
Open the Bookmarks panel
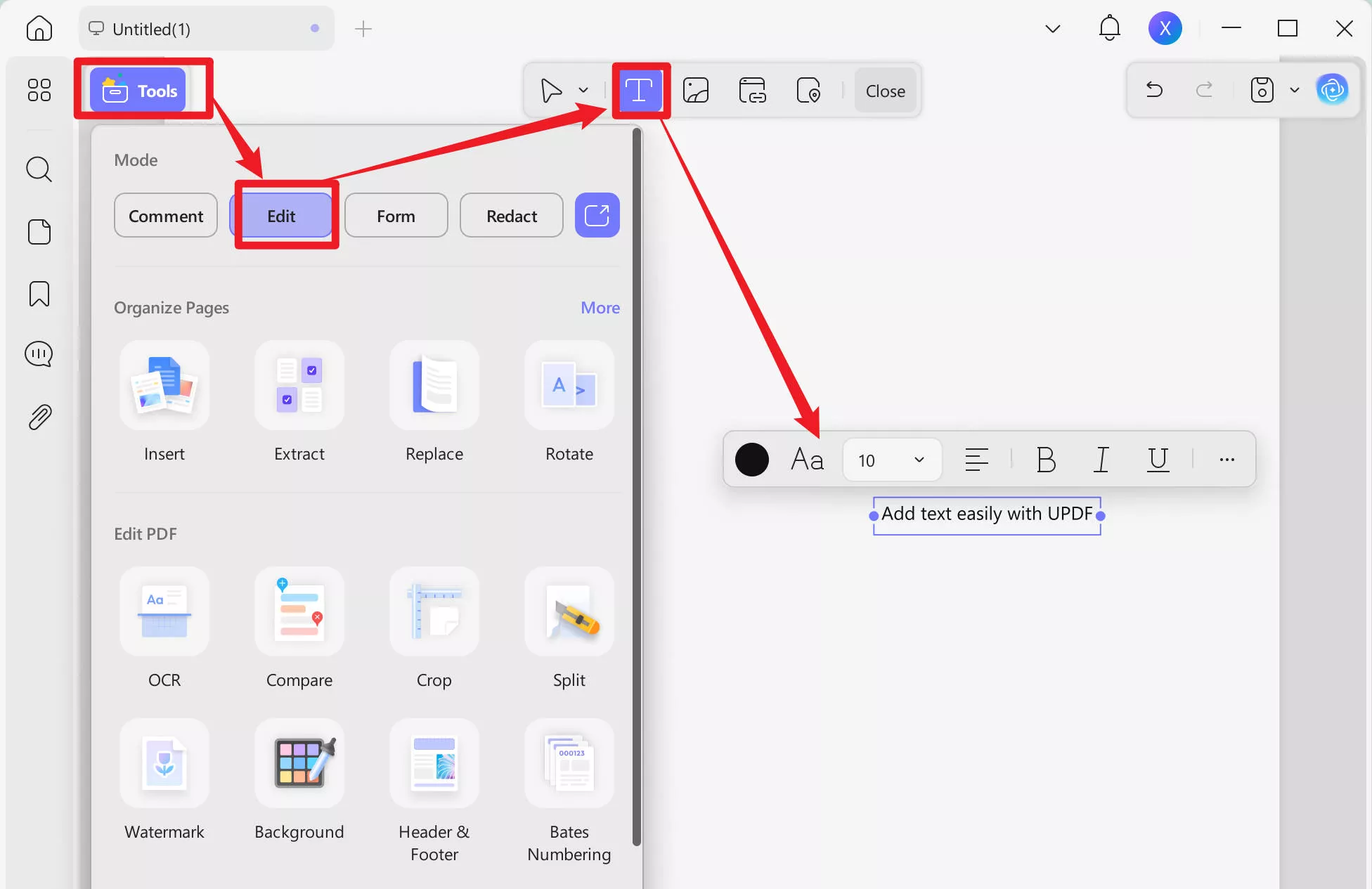pos(39,294)
